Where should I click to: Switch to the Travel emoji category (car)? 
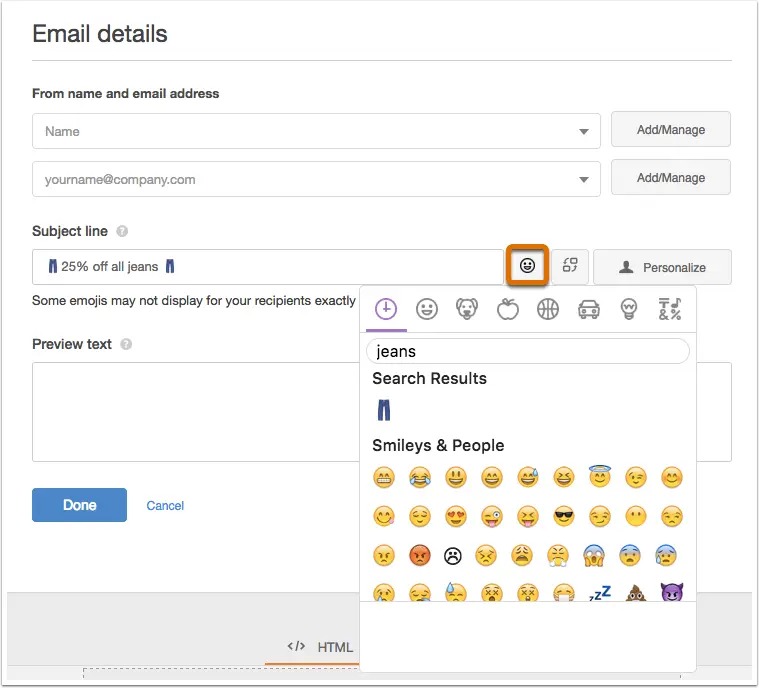point(589,309)
